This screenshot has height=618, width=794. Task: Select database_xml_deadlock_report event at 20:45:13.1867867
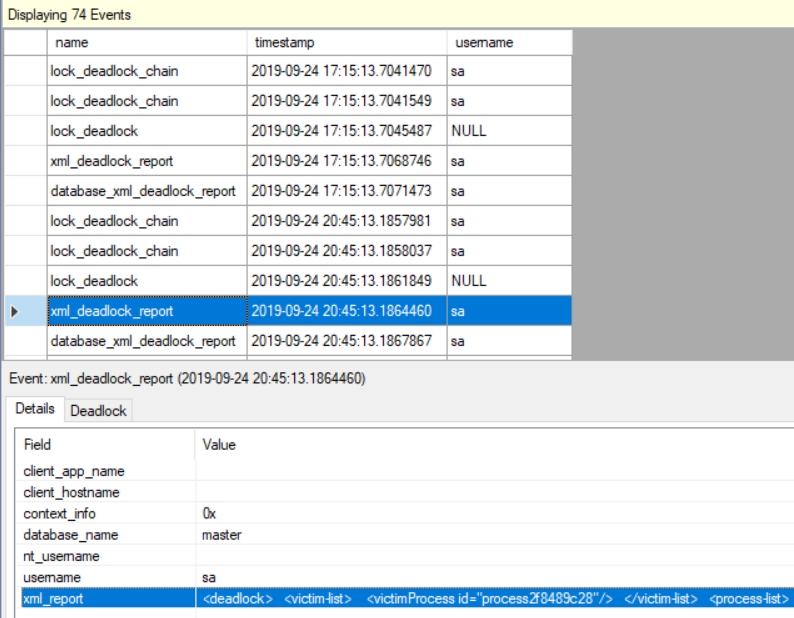coord(145,341)
